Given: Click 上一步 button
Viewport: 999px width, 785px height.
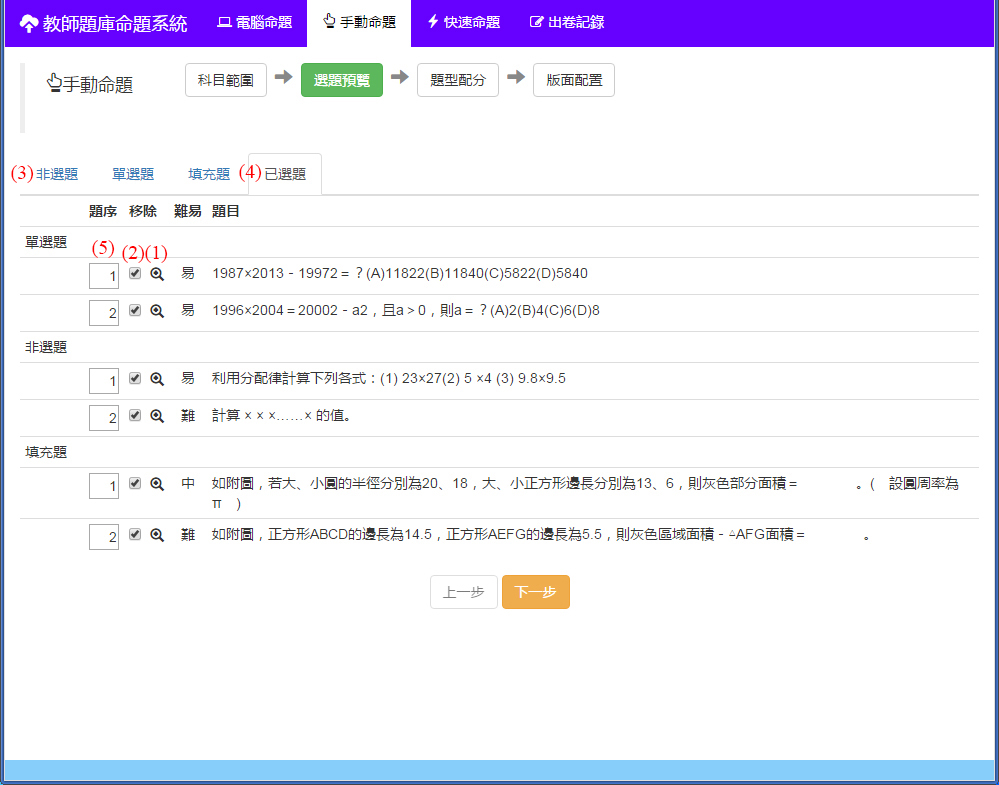Looking at the screenshot, I should (464, 592).
